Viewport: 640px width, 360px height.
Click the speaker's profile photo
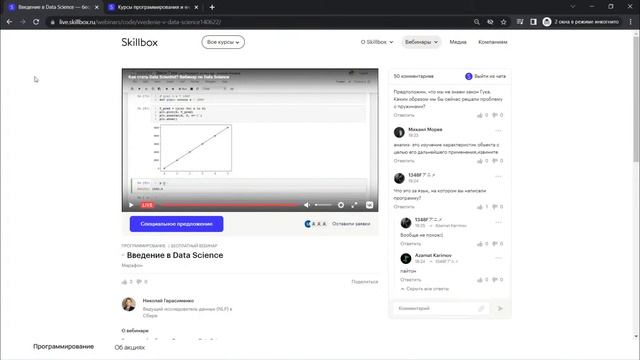[x=129, y=304]
